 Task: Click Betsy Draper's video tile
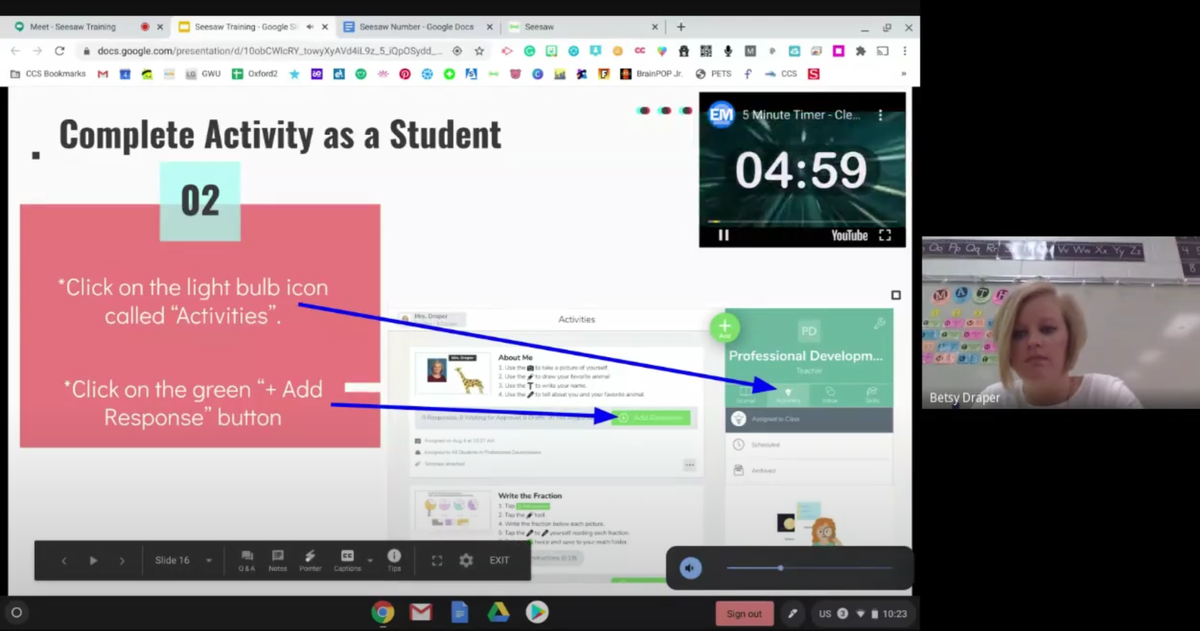point(1060,322)
